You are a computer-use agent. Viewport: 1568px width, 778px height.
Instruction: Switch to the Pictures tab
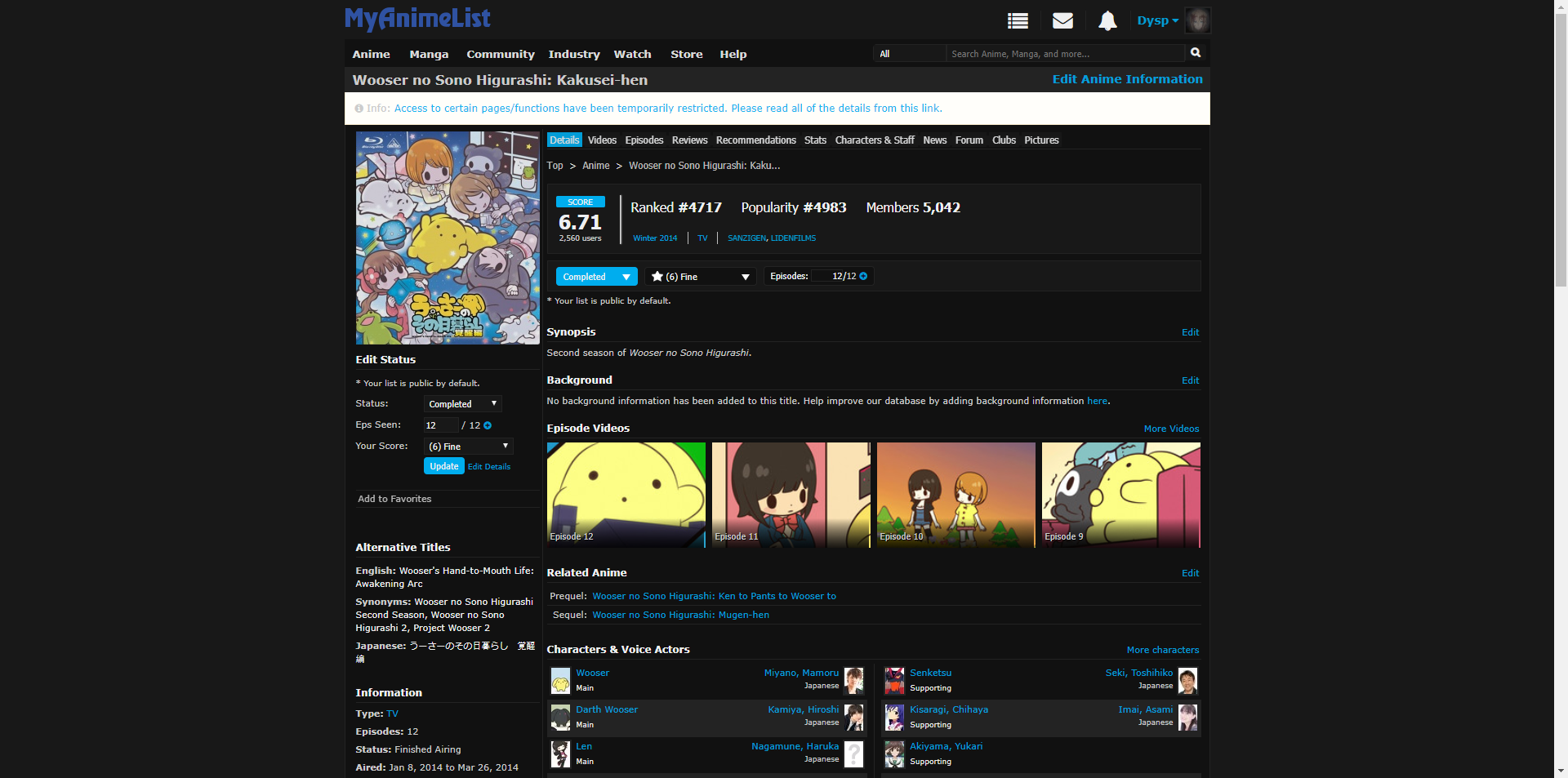point(1041,140)
